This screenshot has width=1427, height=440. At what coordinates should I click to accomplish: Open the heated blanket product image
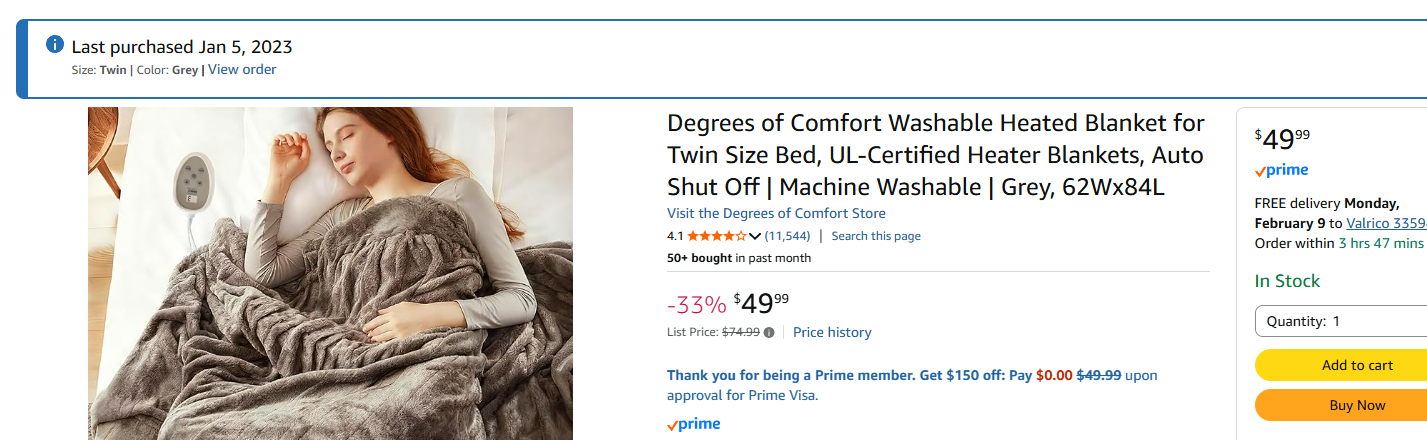point(330,273)
